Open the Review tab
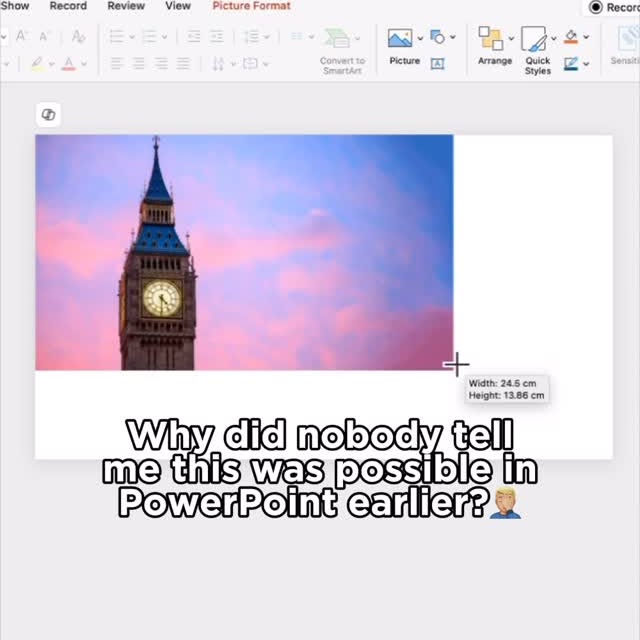The width and height of the screenshot is (640, 640). pos(126,6)
